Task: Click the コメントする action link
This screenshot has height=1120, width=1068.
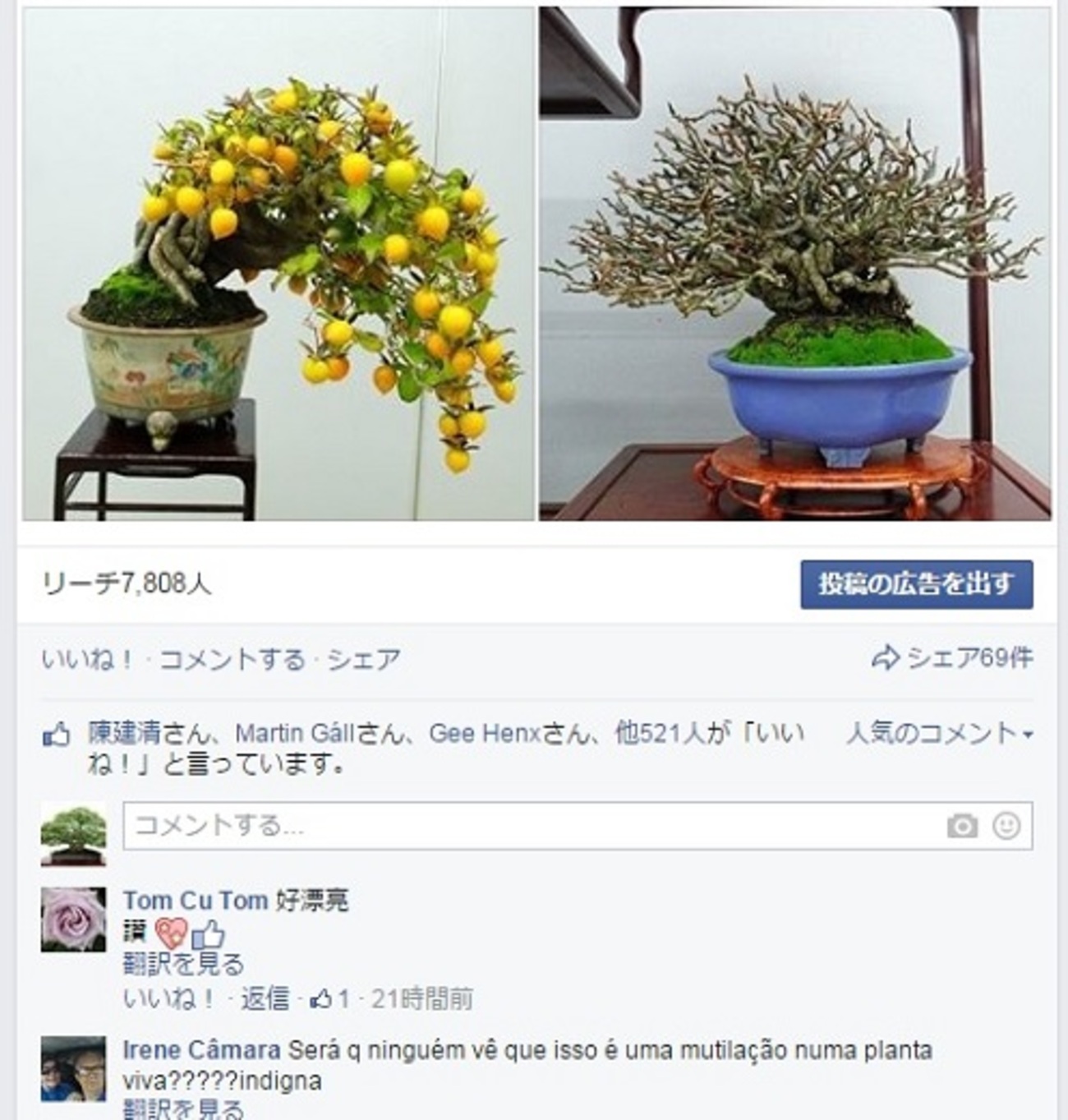Action: pos(232,659)
